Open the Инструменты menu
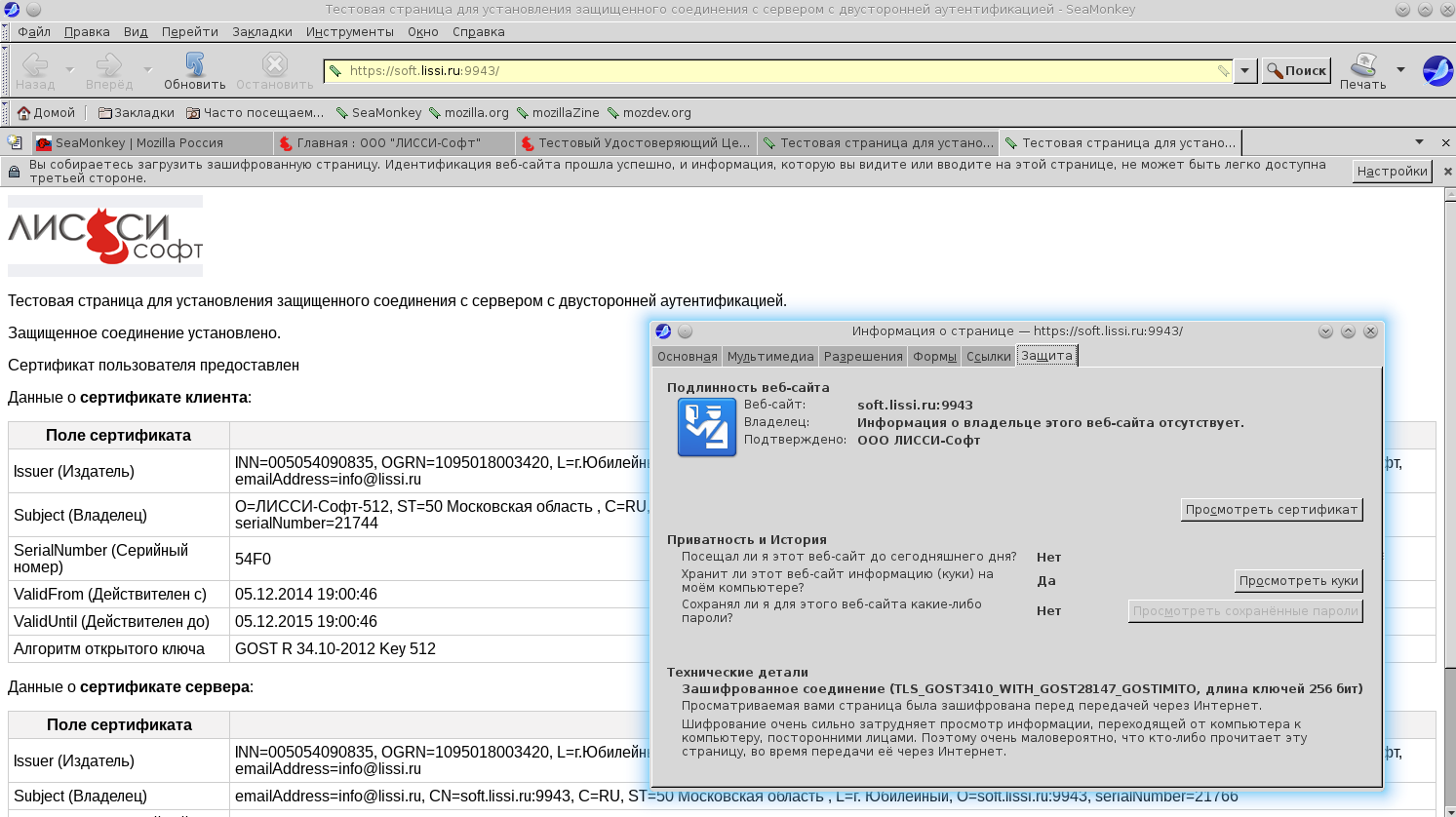The width and height of the screenshot is (1456, 817). click(349, 32)
